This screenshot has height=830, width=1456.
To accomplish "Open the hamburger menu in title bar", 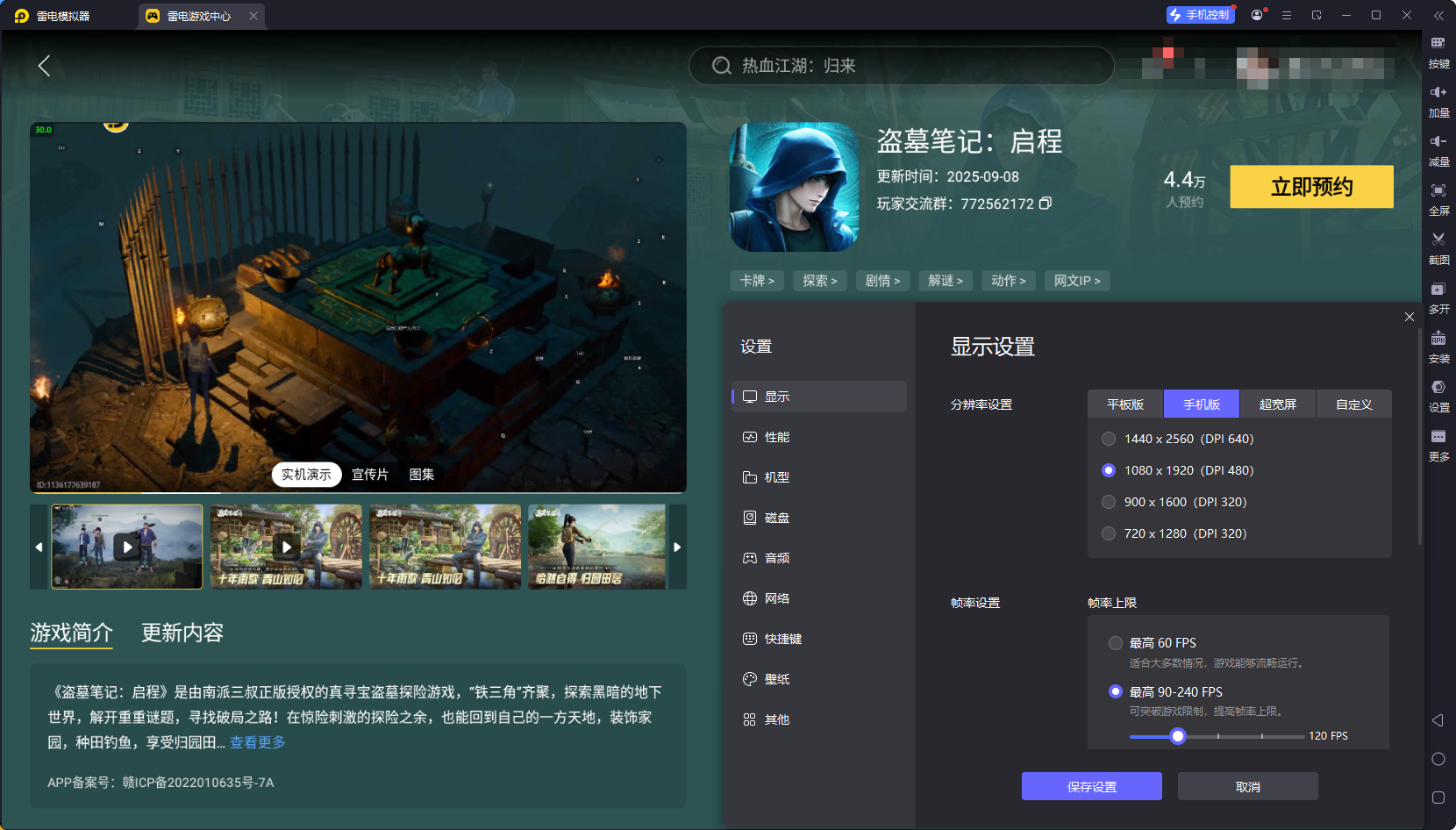I will (x=1287, y=15).
